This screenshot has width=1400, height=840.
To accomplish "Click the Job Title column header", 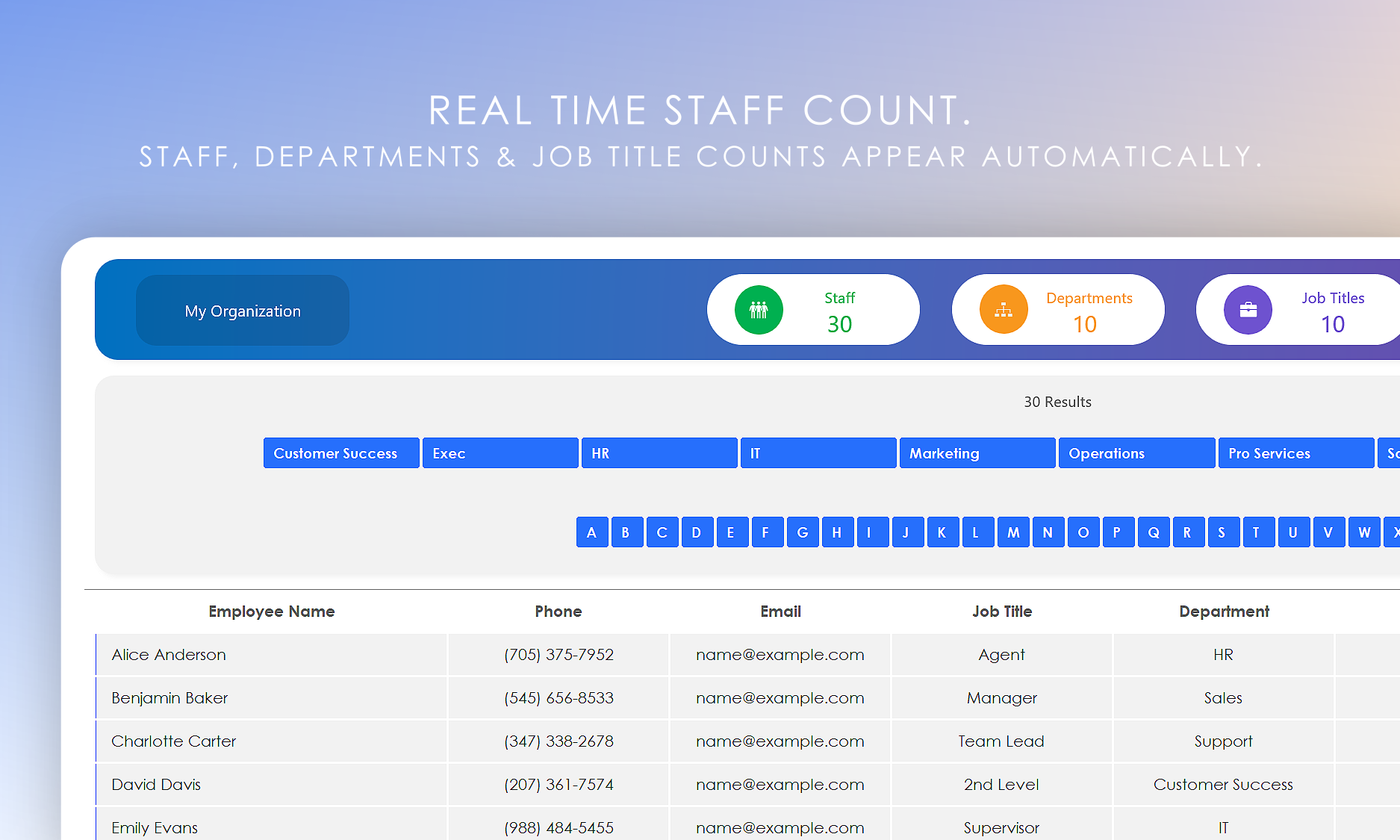I will click(1002, 612).
